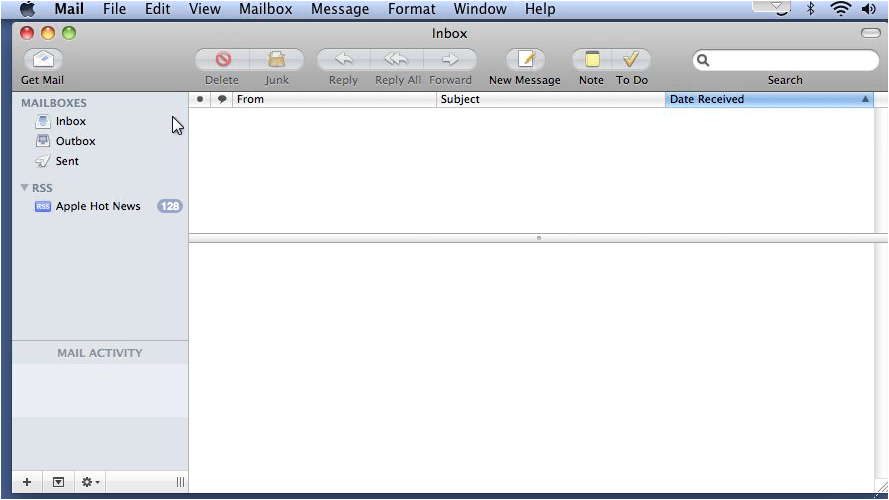Screen dimensions: 889x500
Task: Click the sidebar resize handle icon
Action: tap(180, 482)
